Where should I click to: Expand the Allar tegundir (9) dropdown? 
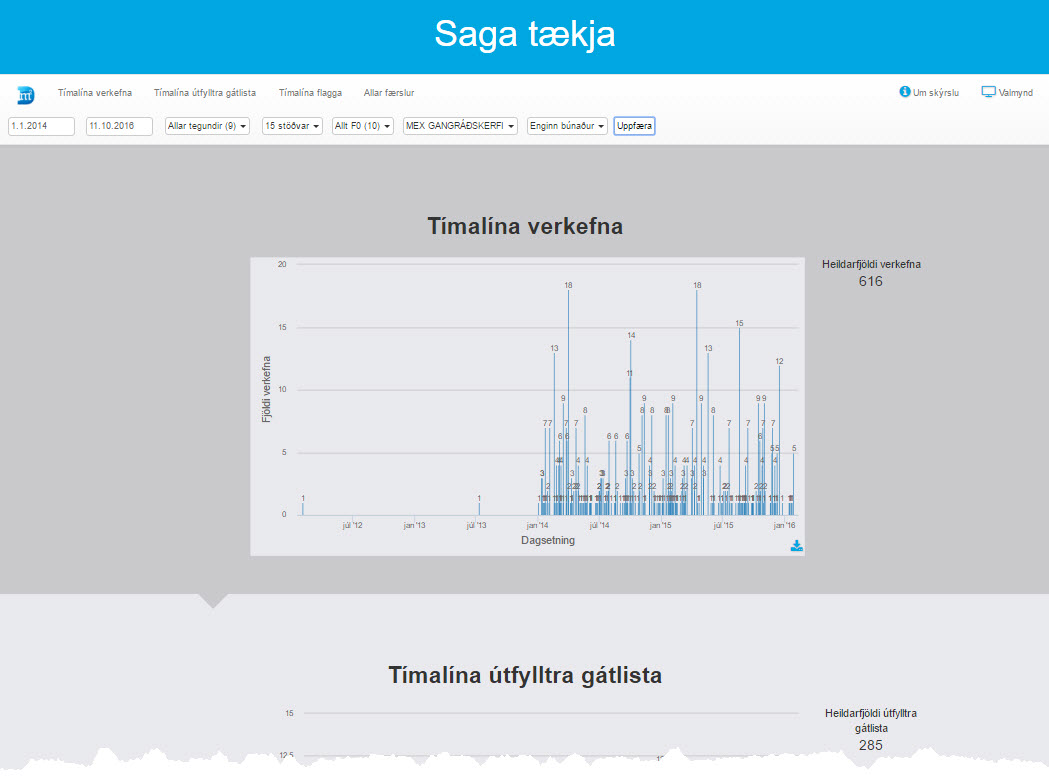pyautogui.click(x=207, y=126)
